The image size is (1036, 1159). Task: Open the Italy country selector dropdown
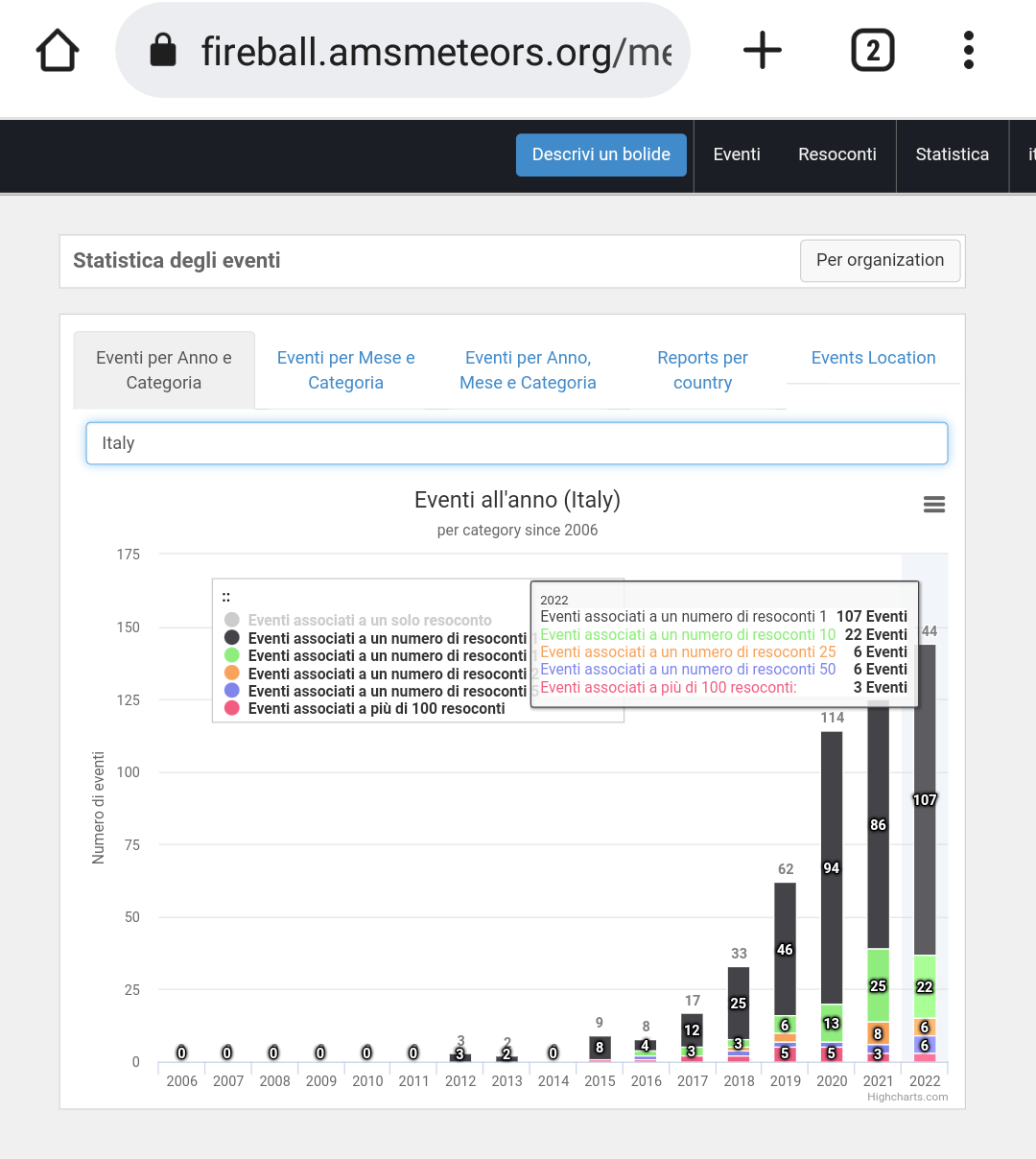(516, 443)
